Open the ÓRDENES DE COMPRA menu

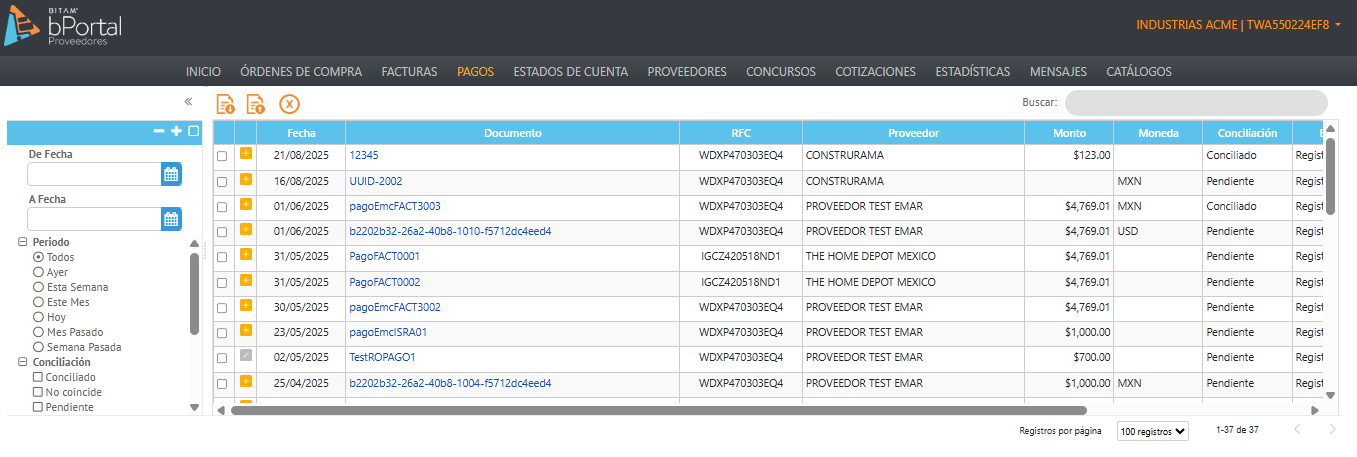coord(301,72)
